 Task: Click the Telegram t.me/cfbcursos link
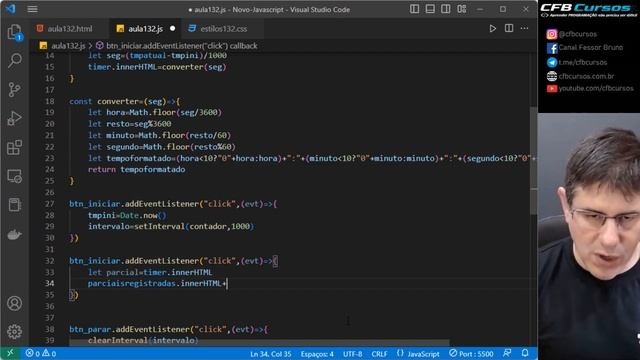(577, 62)
